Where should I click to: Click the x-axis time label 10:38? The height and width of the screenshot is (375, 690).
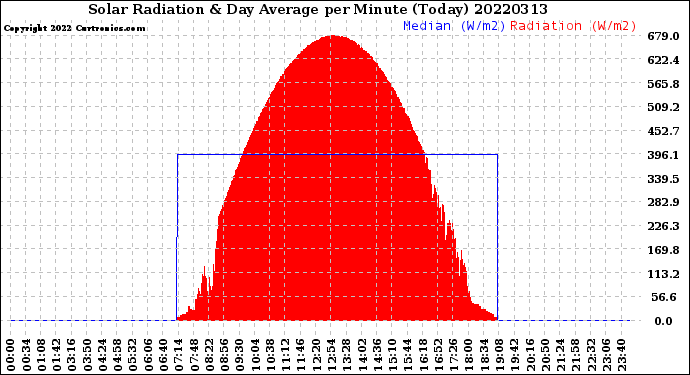coord(270,355)
